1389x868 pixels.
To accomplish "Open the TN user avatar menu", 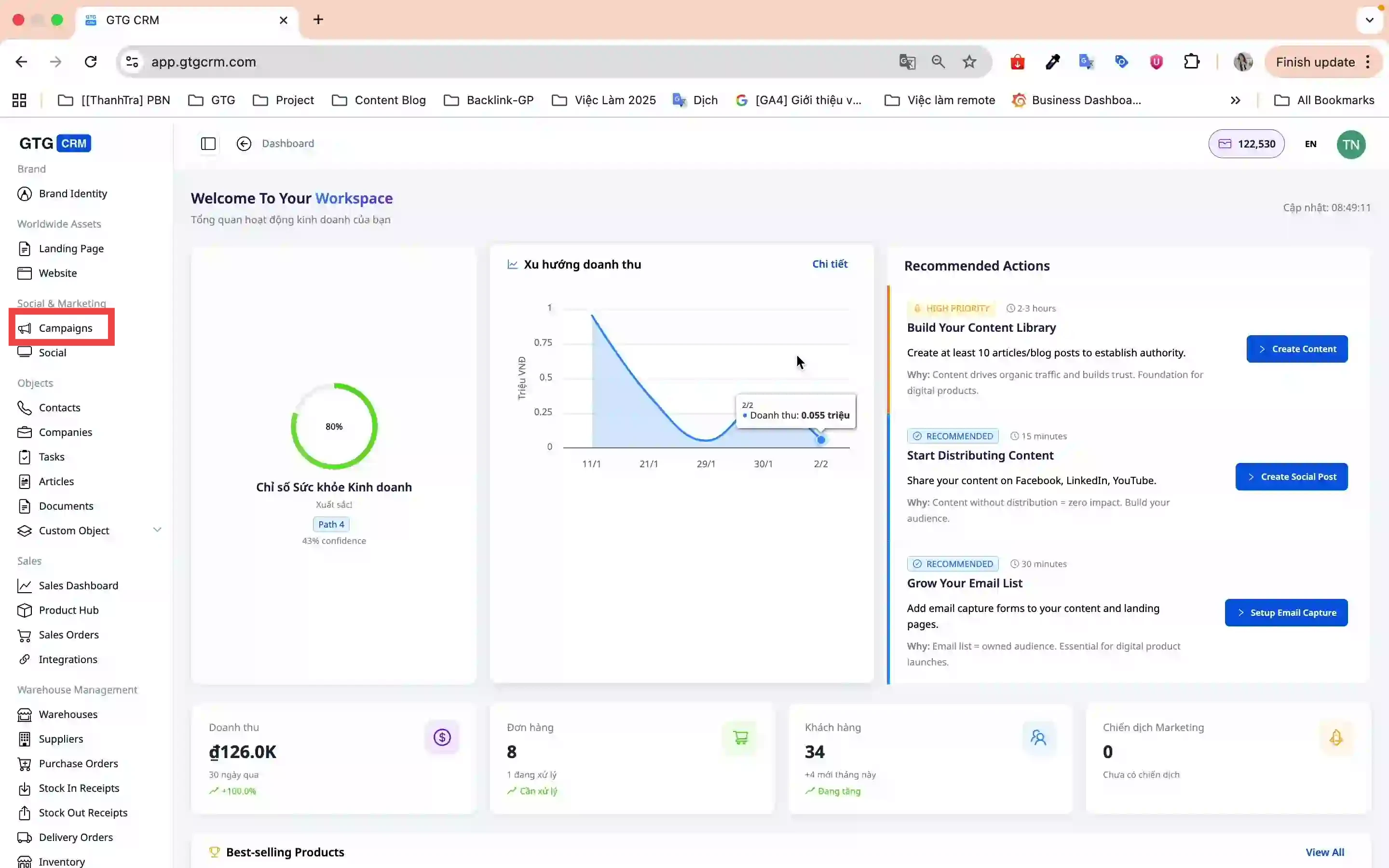I will (x=1350, y=145).
